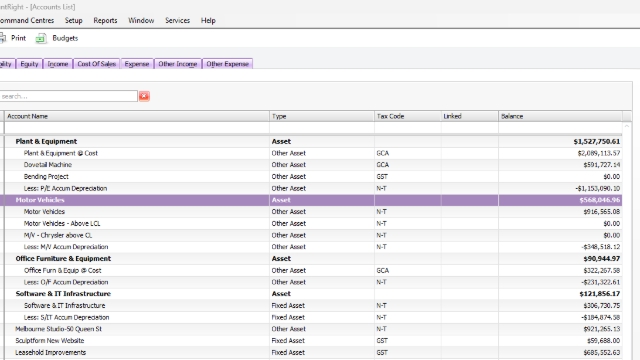Open the Help menu
Image resolution: width=640 pixels, height=360 pixels.
[x=208, y=20]
